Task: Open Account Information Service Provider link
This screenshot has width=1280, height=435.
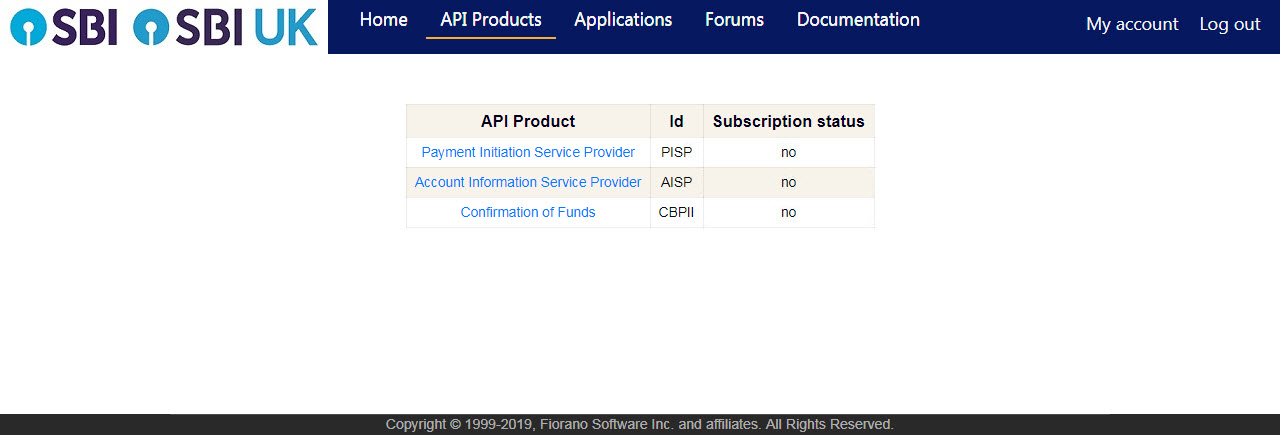Action: click(x=528, y=182)
